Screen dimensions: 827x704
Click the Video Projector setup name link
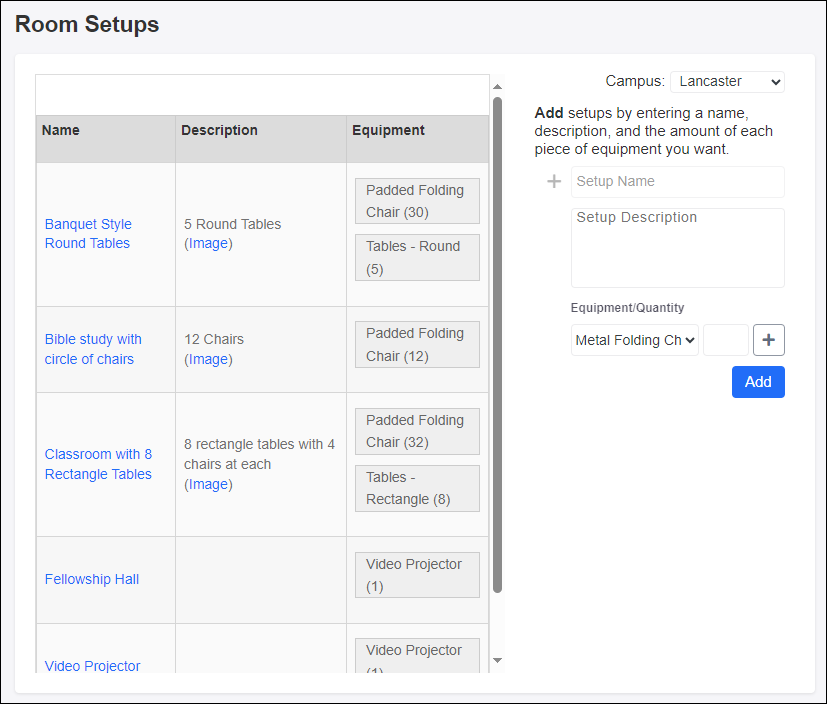(92, 666)
